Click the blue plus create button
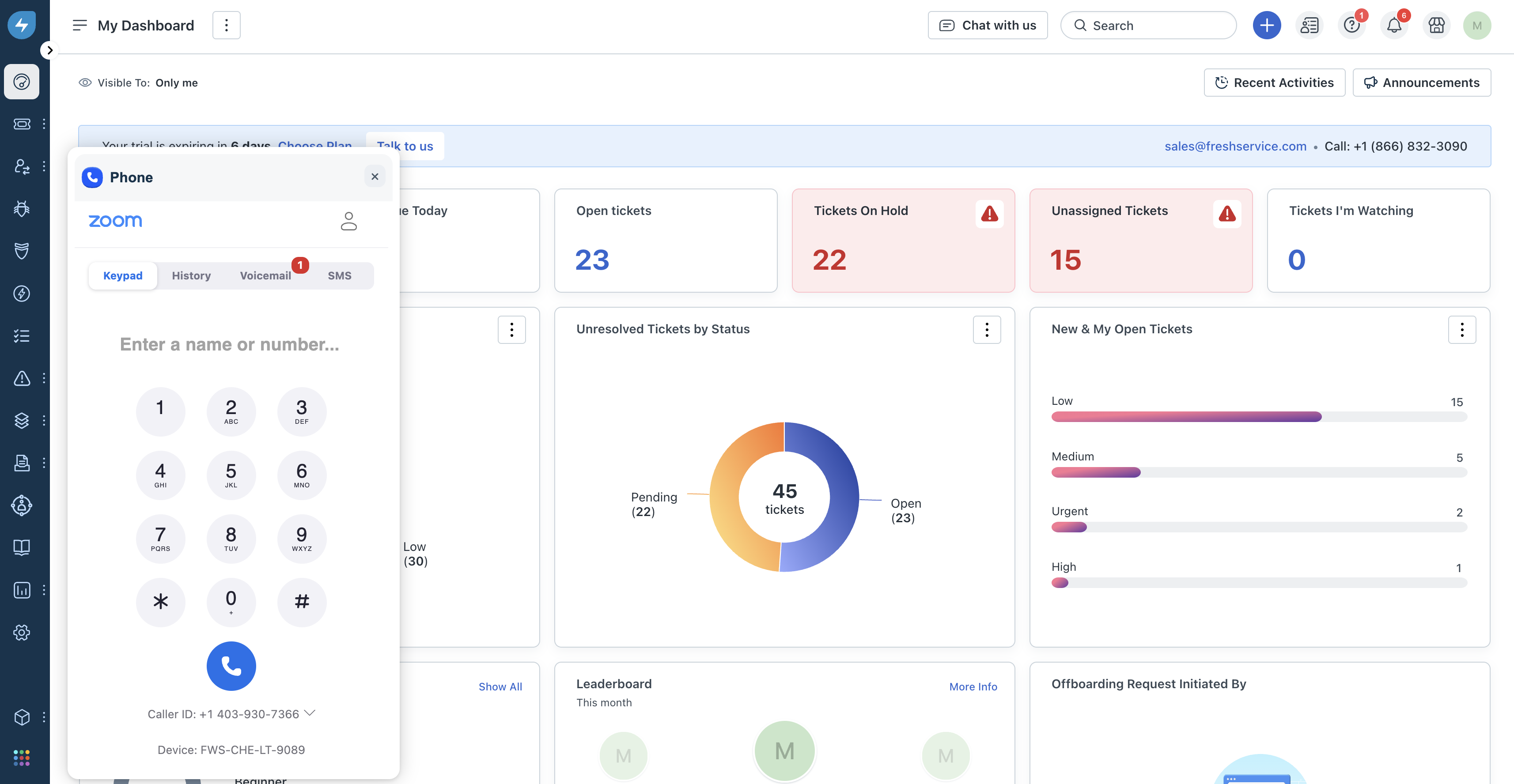 coord(1267,25)
